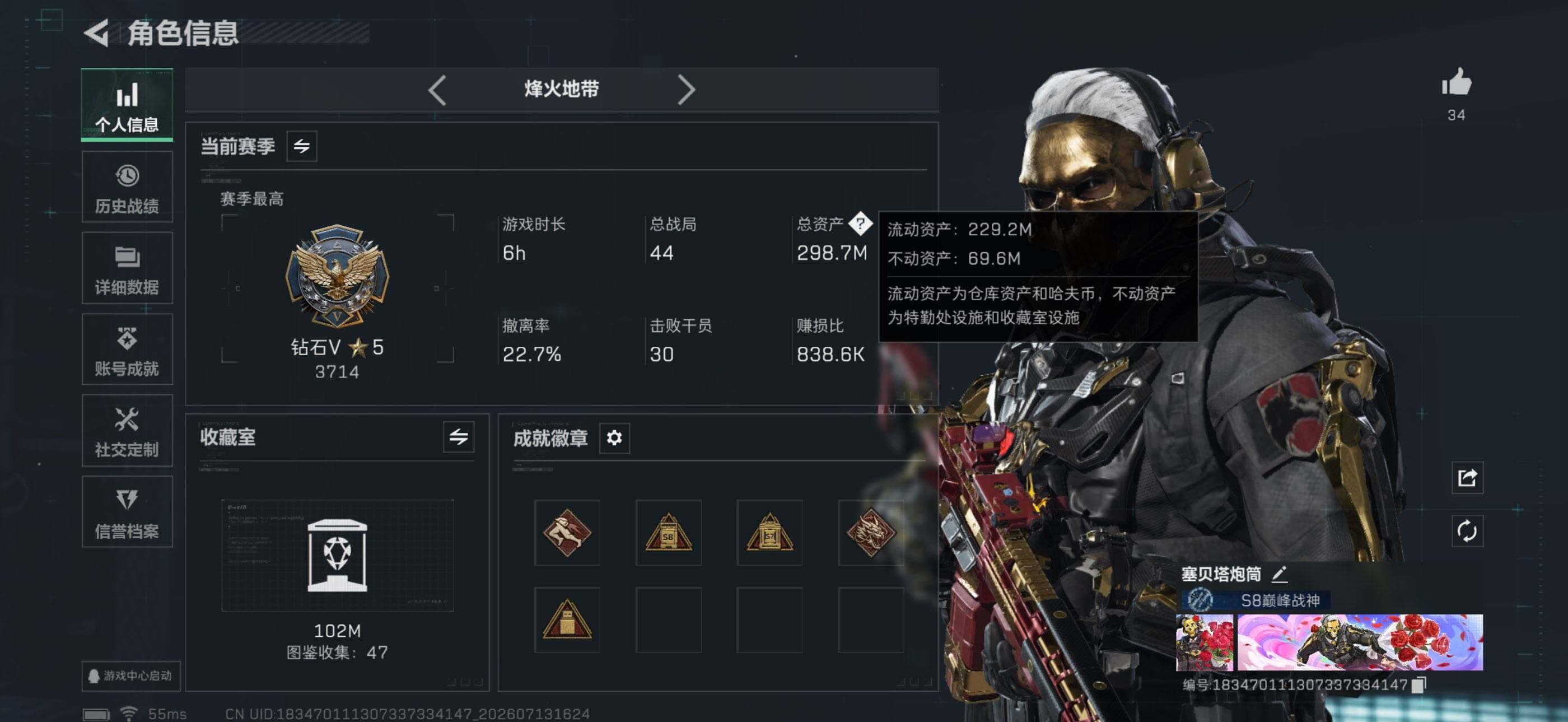The image size is (1568, 722).
Task: Open the 详细数据 tab
Action: click(x=127, y=268)
